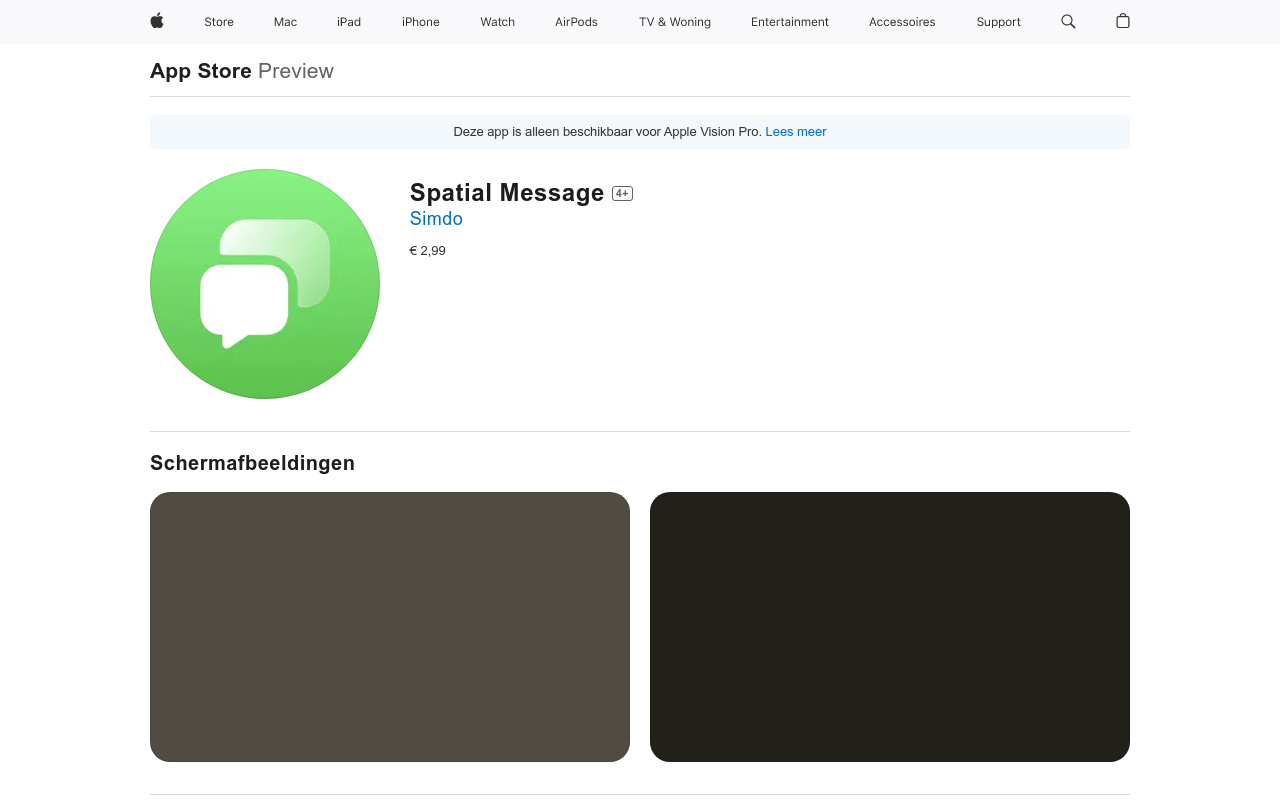Screen dimensions: 1280x800
Task: Click the € 2,99 price text
Action: [427, 251]
